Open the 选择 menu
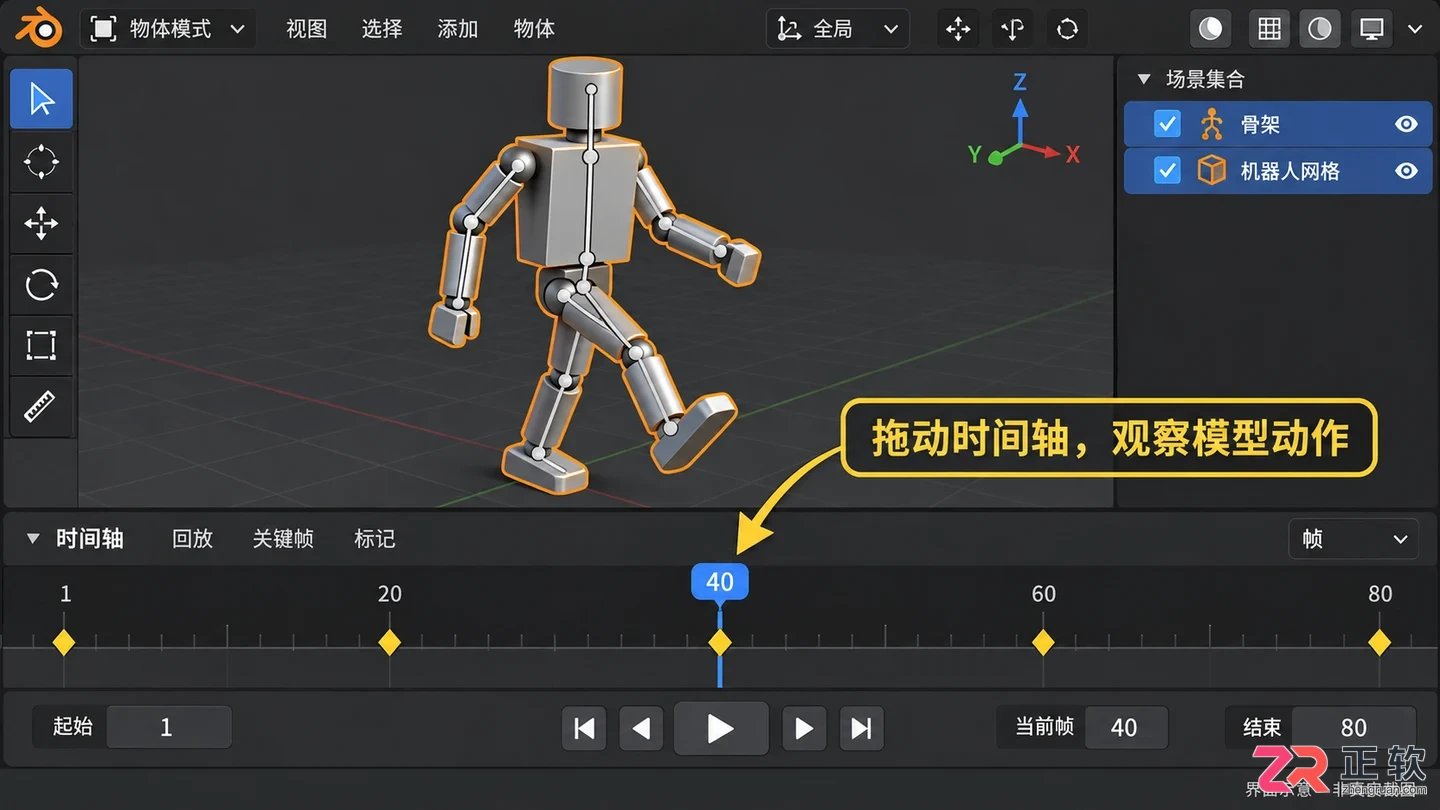 [x=382, y=29]
